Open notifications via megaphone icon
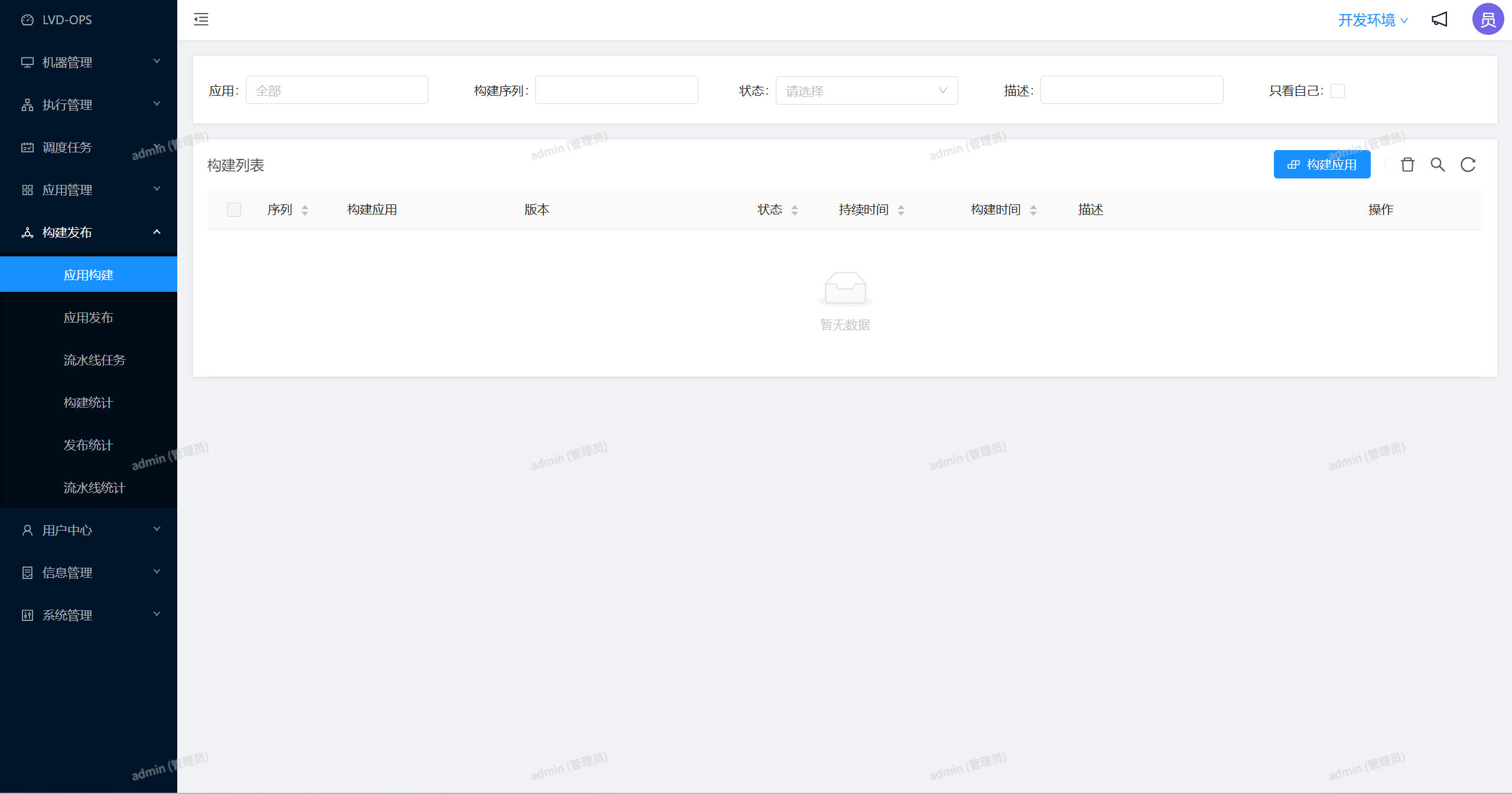This screenshot has width=1512, height=794. coord(1439,19)
